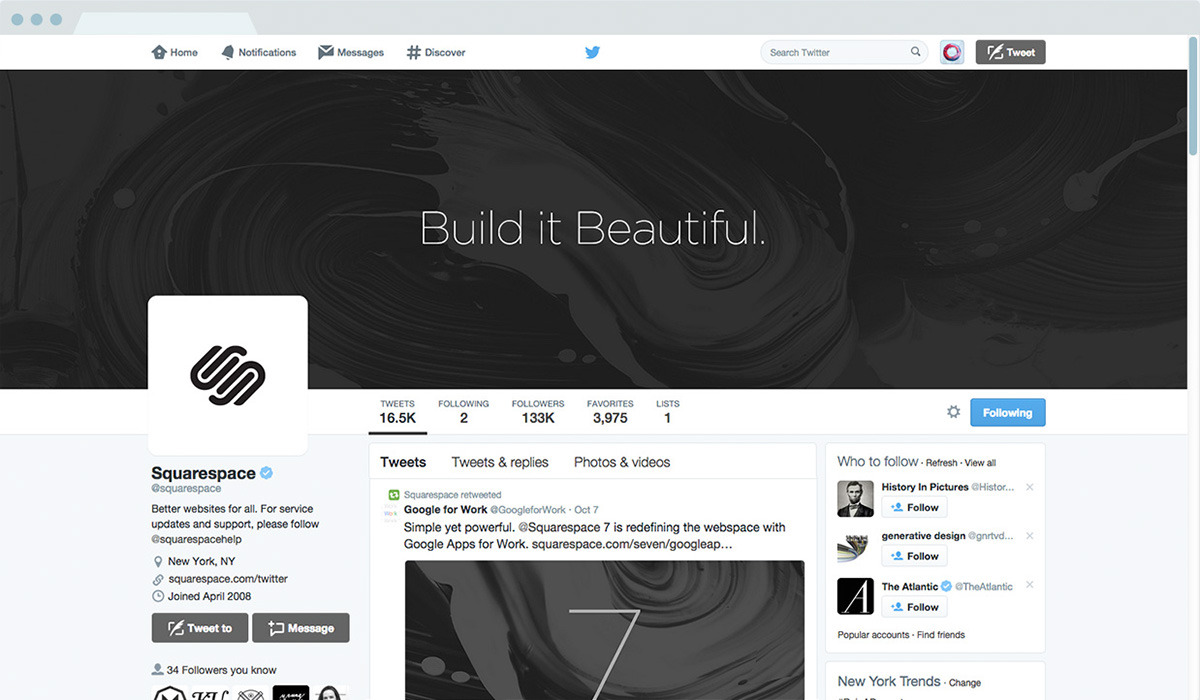
Task: Switch to the Photos & videos tab
Action: coord(622,462)
